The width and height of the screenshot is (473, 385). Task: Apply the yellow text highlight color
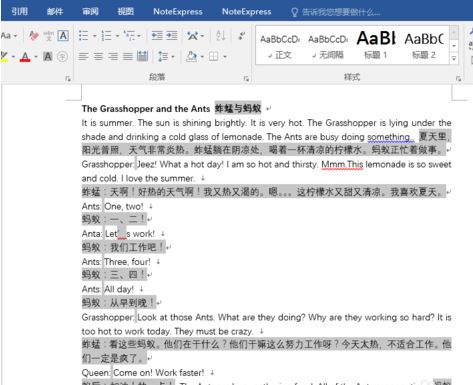[x=4, y=56]
